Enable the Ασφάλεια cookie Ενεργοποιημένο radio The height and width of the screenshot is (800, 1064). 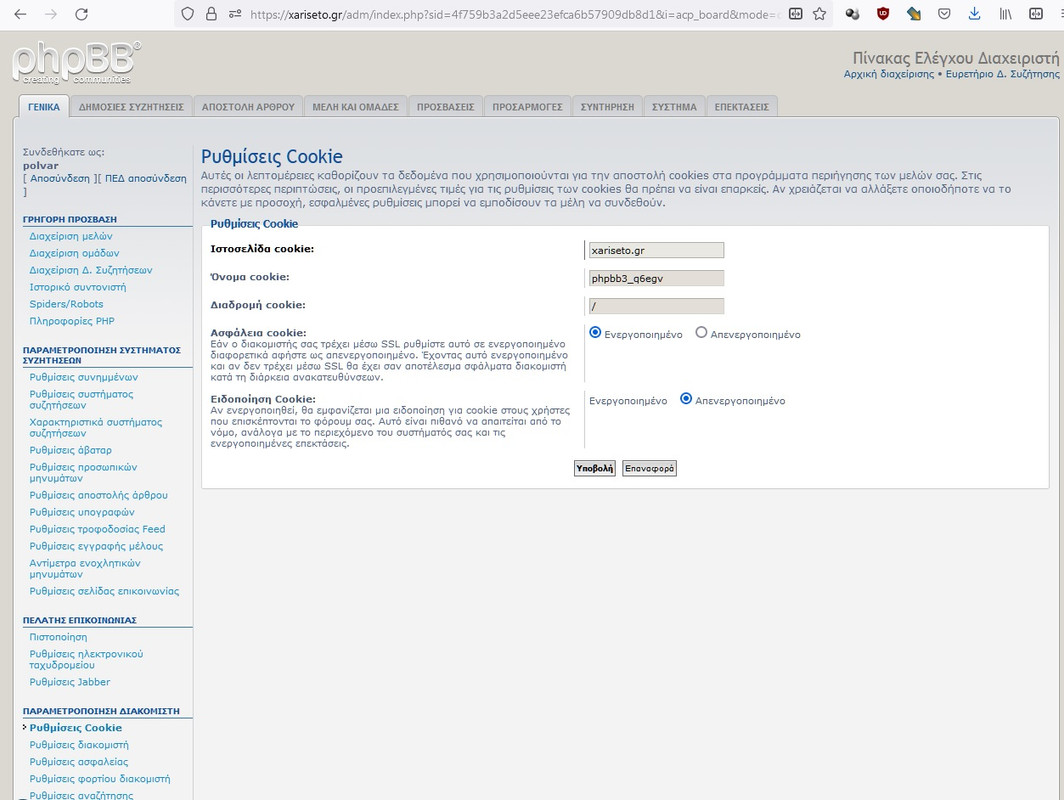pos(595,332)
